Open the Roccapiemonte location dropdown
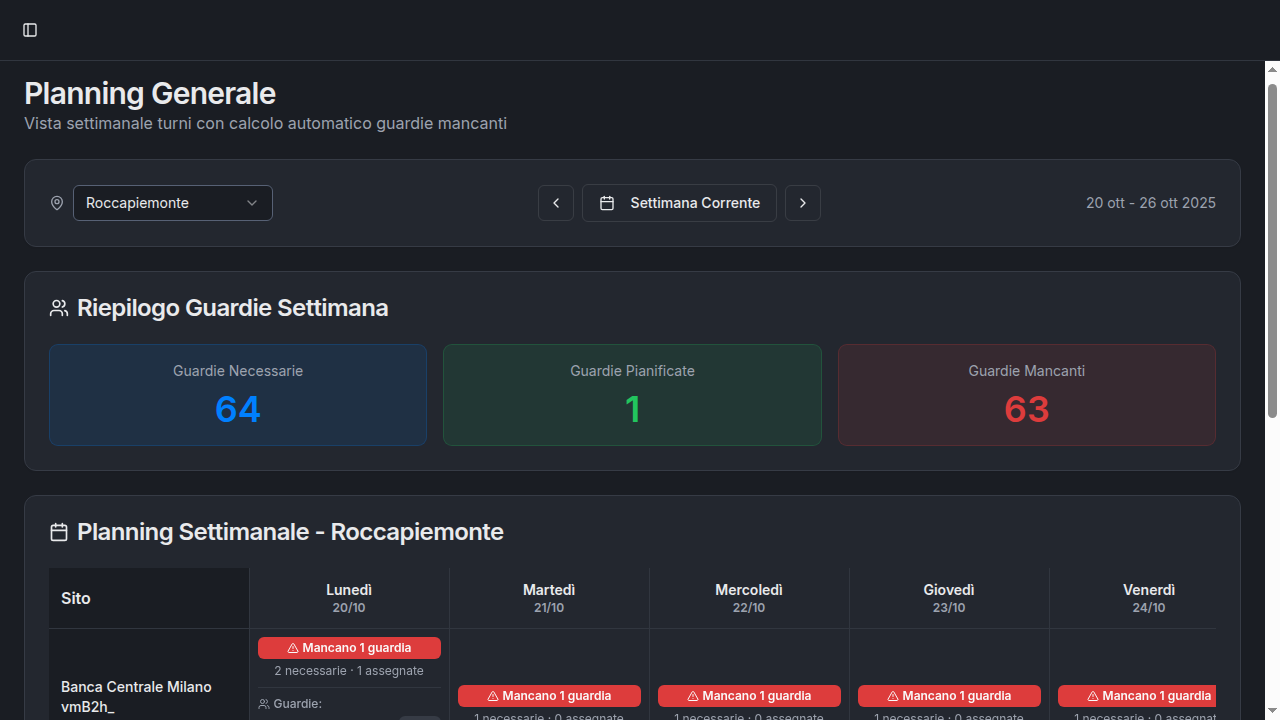 pyautogui.click(x=173, y=203)
